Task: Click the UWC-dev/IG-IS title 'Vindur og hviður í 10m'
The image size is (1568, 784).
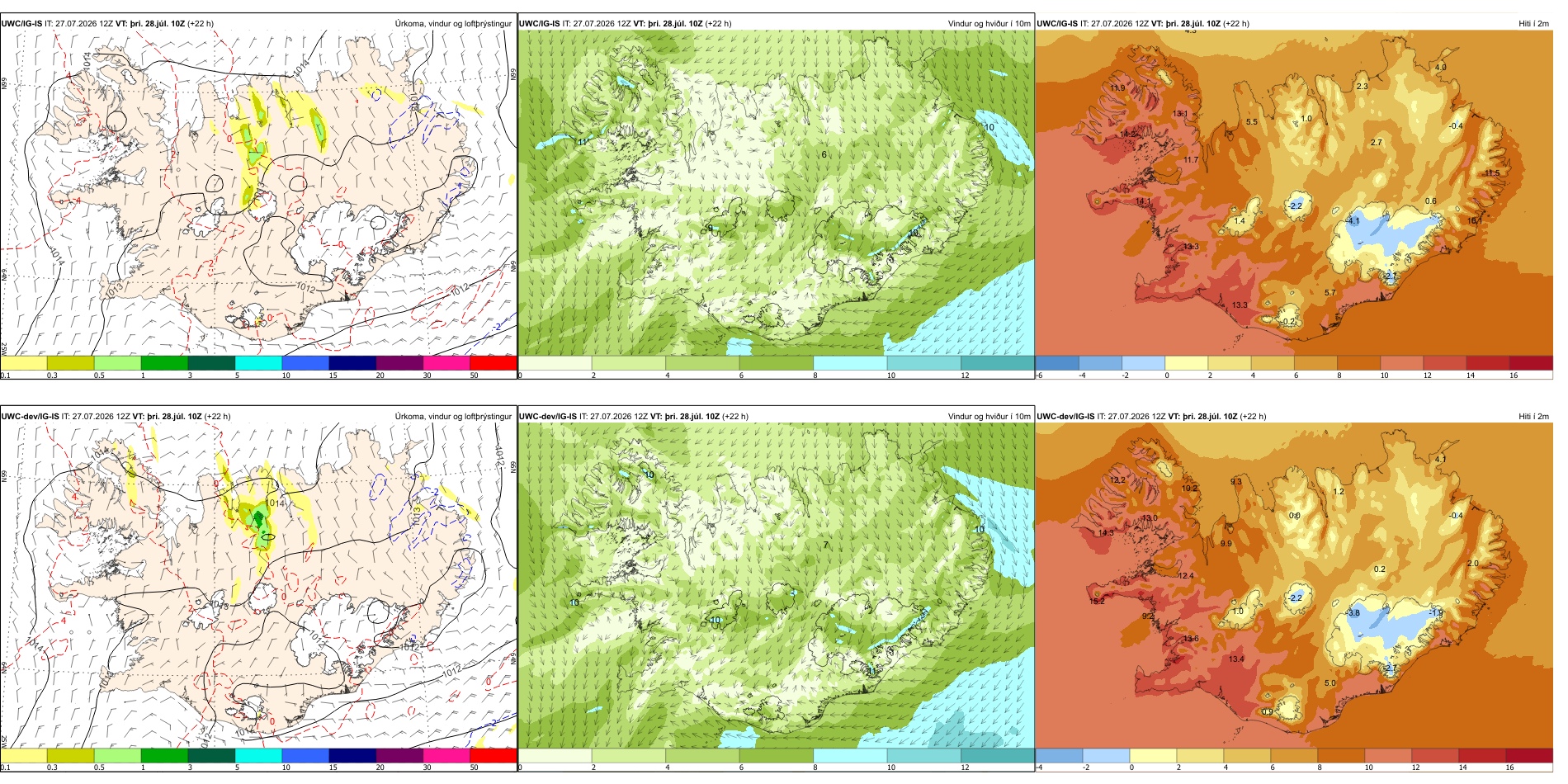Action: tap(989, 417)
